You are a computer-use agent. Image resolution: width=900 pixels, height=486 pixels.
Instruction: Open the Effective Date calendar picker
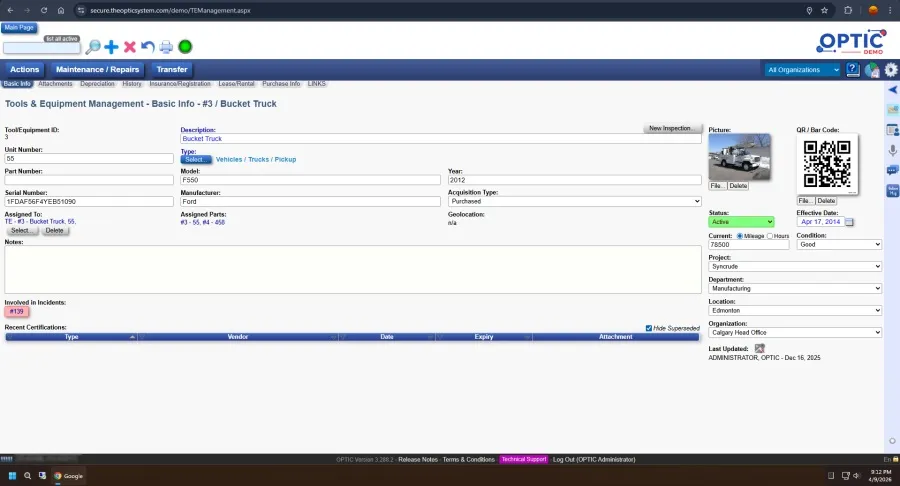851,222
